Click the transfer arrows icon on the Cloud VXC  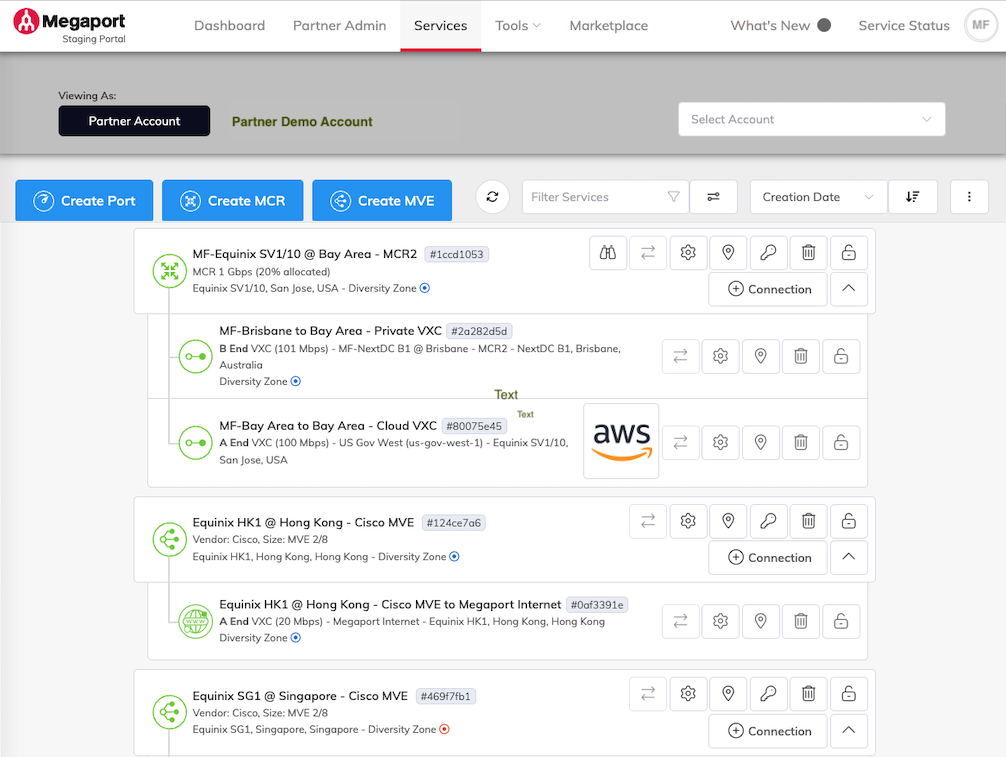(x=680, y=442)
